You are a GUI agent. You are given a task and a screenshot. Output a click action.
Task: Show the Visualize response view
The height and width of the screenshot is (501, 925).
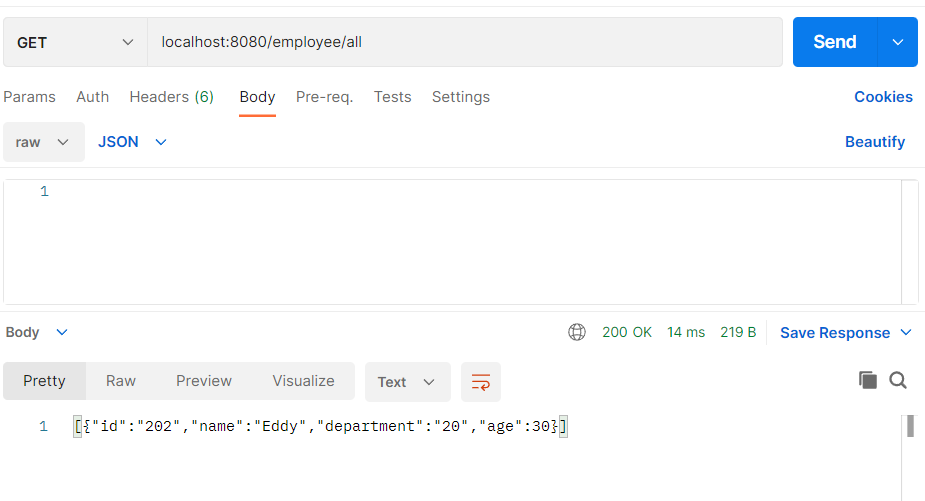(303, 381)
